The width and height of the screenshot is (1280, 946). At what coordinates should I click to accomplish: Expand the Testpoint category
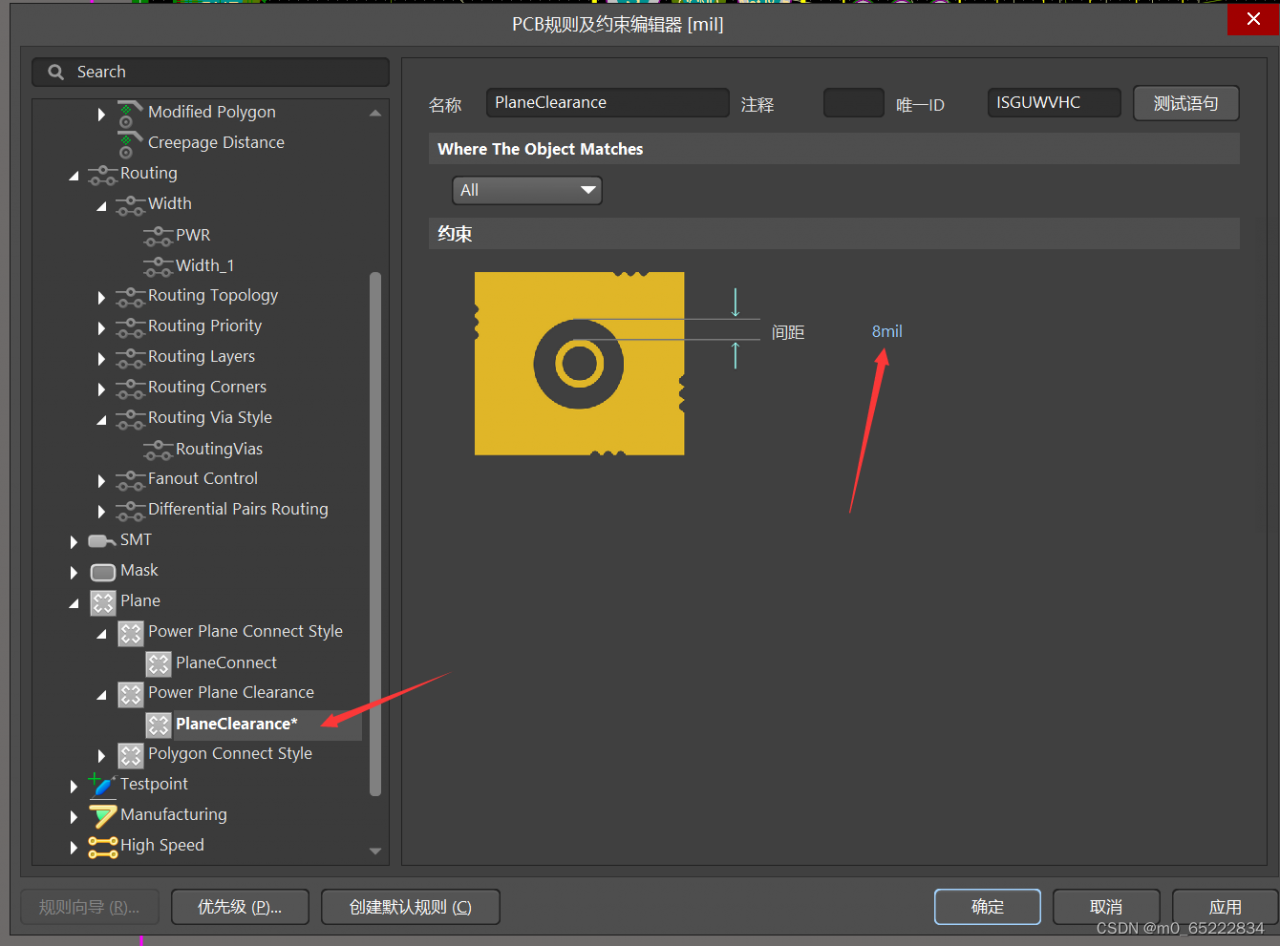click(74, 786)
